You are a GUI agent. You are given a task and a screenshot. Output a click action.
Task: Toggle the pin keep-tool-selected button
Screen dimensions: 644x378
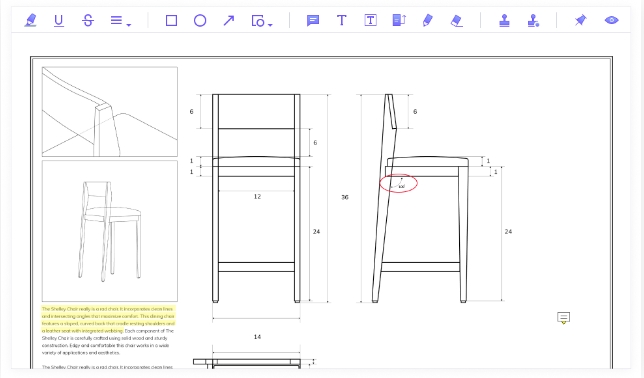click(580, 20)
